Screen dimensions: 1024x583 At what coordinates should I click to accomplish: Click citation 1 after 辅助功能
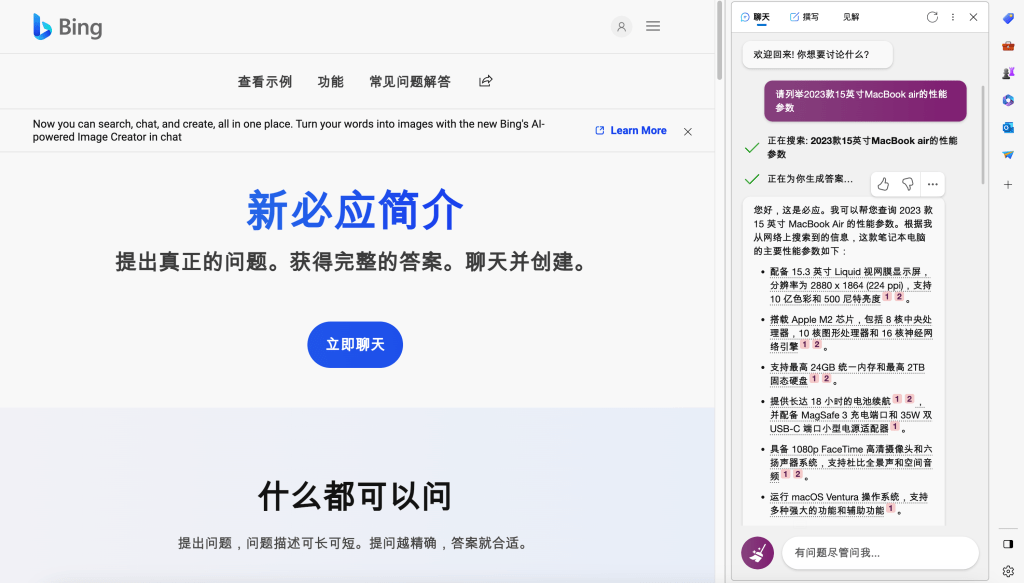click(890, 509)
